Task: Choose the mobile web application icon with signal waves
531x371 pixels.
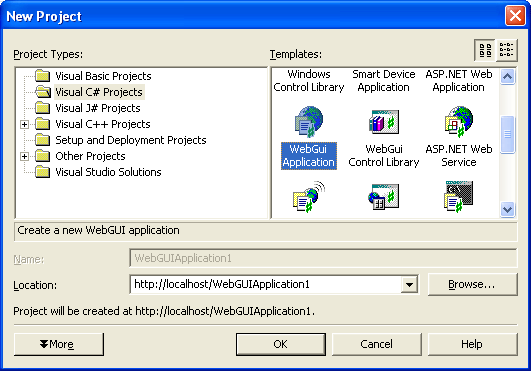Action: (309, 197)
